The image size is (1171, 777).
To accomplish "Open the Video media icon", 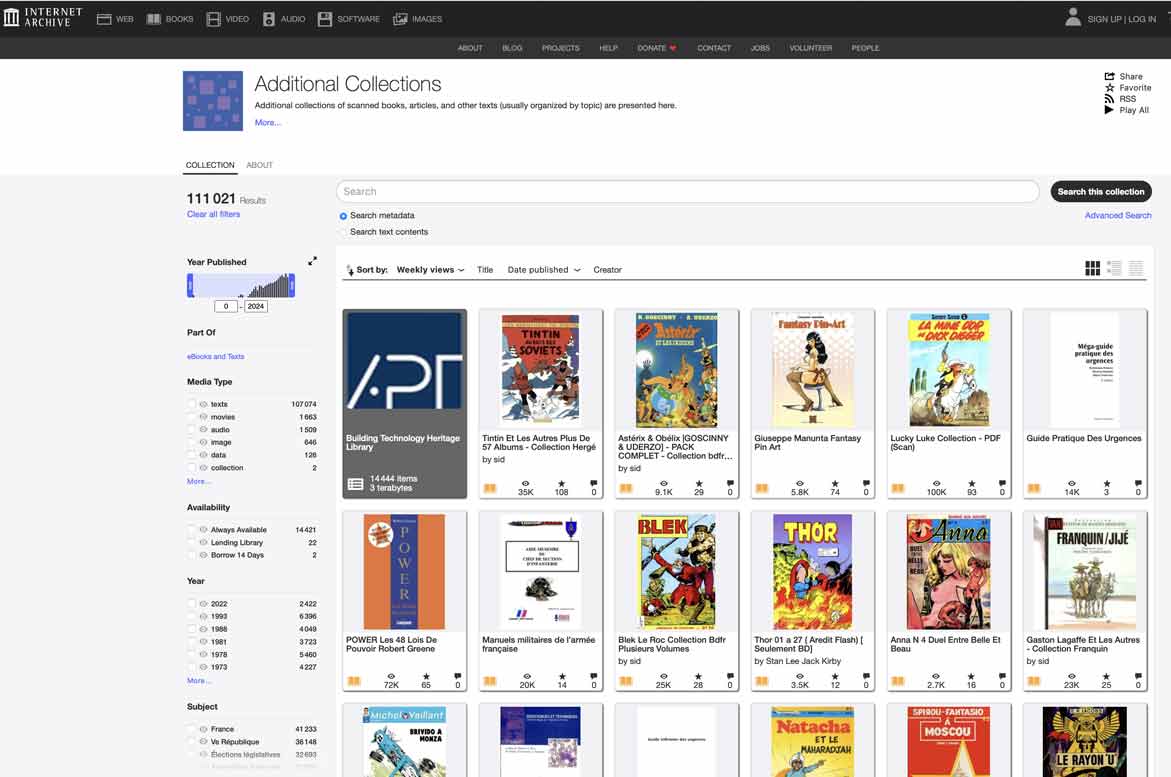I will (x=213, y=19).
